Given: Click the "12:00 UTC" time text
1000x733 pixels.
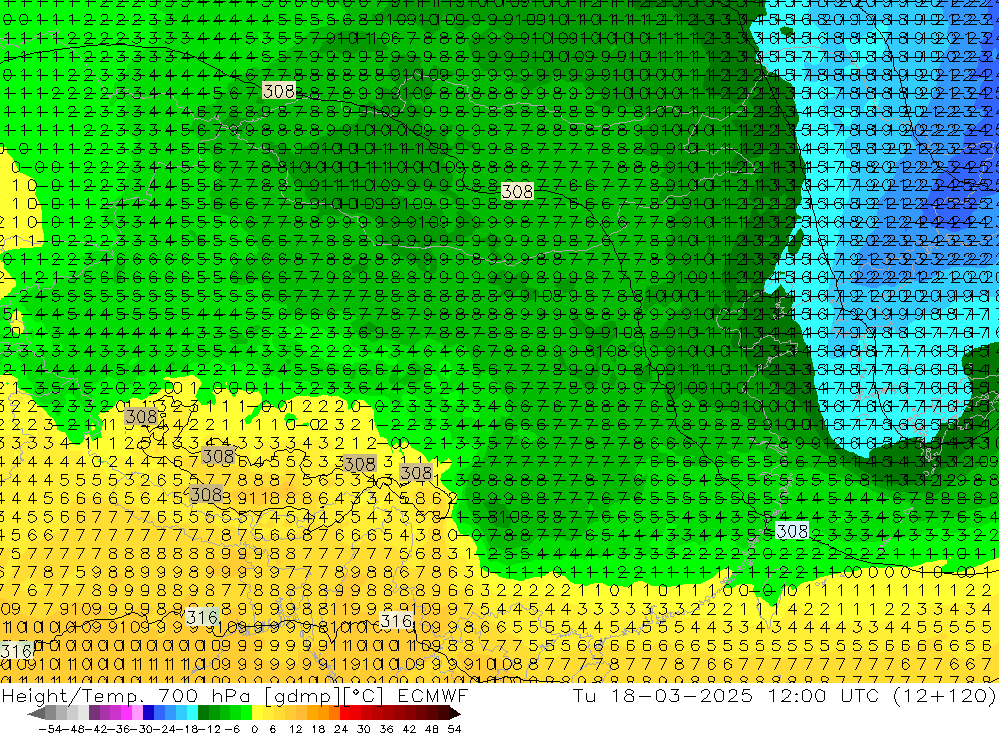Looking at the screenshot, I should [823, 695].
